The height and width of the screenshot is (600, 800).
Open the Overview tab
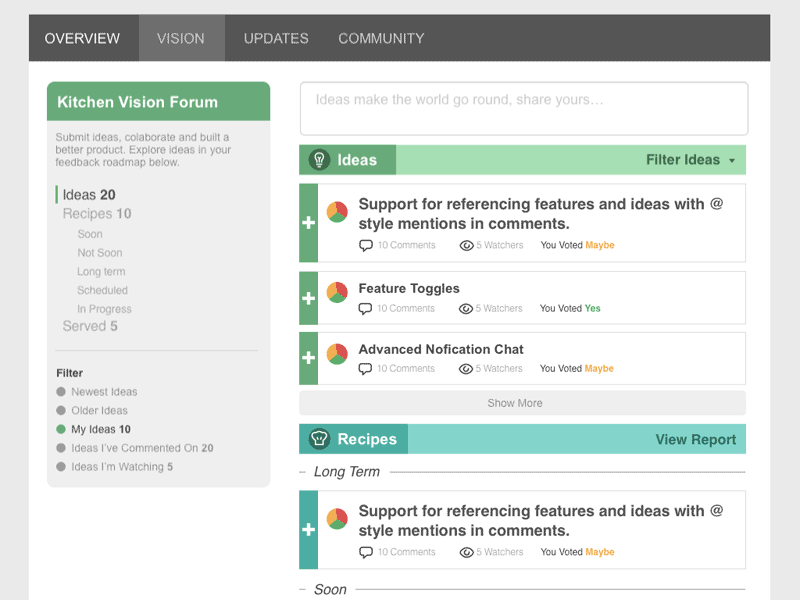(82, 38)
